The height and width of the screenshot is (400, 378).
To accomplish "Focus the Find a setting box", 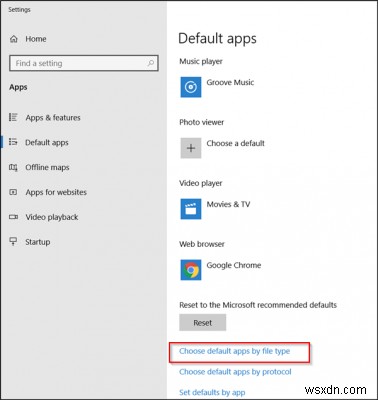I will click(x=84, y=63).
